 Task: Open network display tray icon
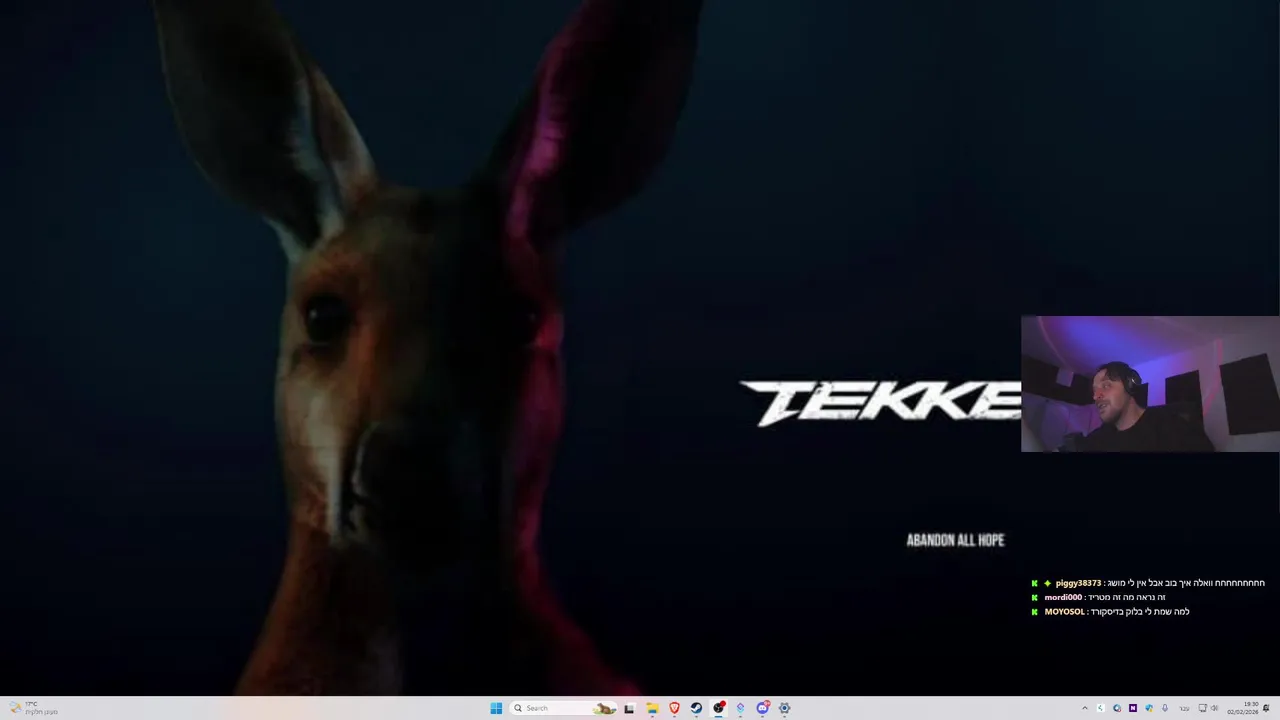1203,708
